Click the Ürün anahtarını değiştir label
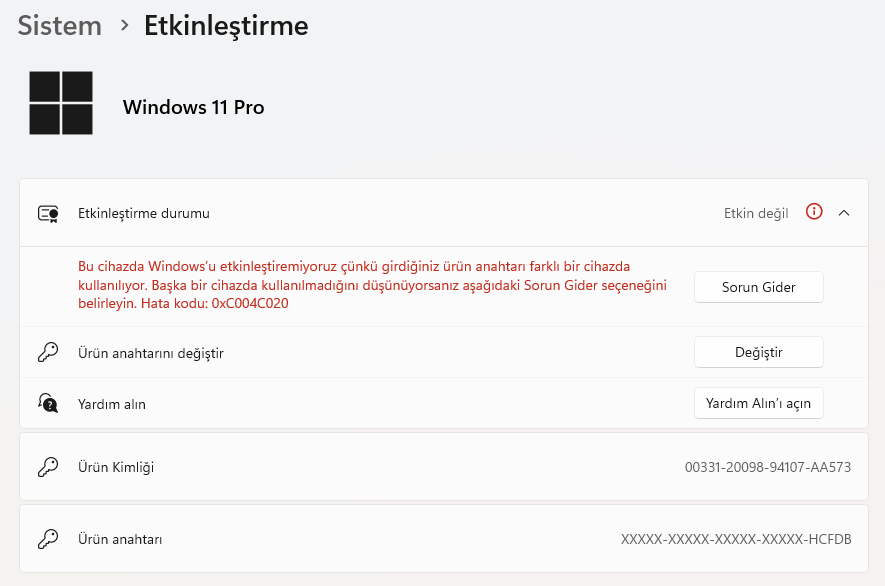 click(x=151, y=353)
